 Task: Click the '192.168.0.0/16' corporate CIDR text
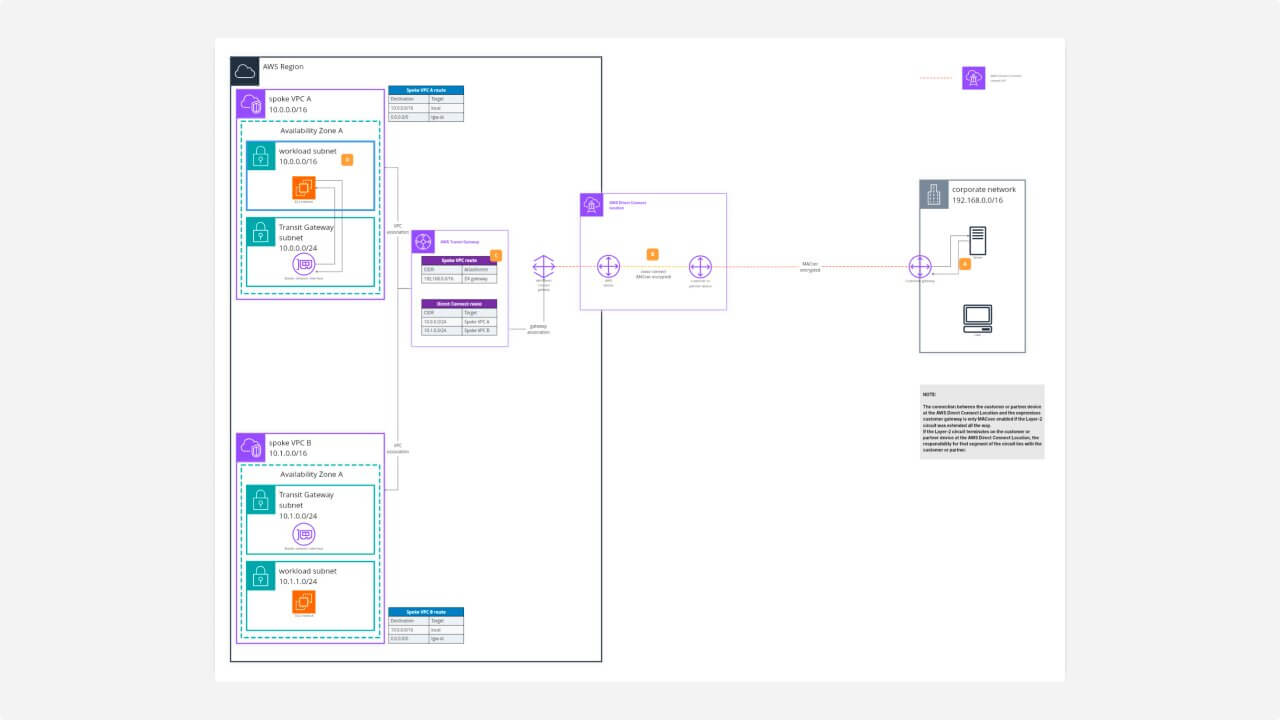pyautogui.click(x=977, y=200)
